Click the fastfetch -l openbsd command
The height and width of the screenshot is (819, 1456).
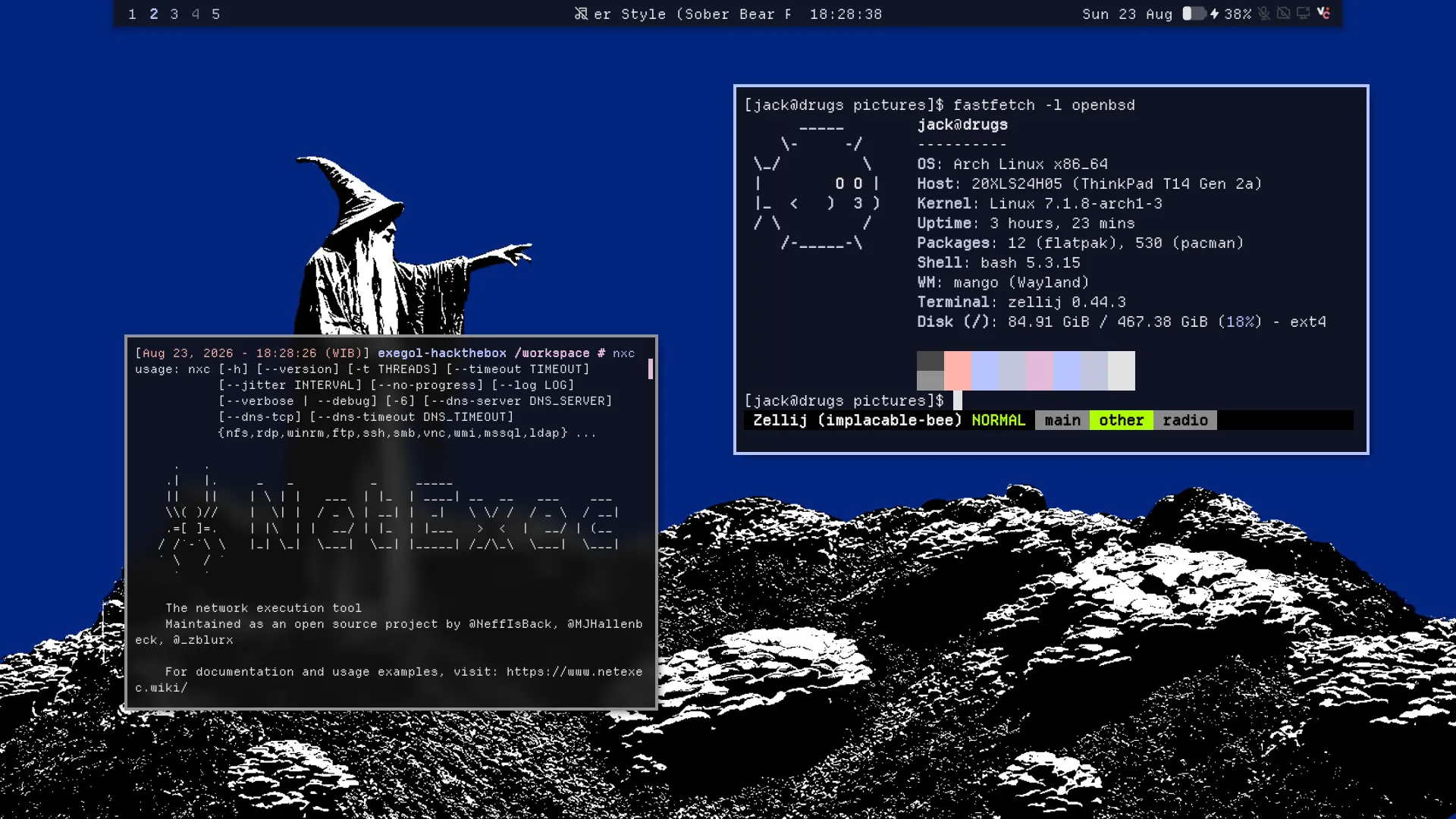[x=1044, y=105]
